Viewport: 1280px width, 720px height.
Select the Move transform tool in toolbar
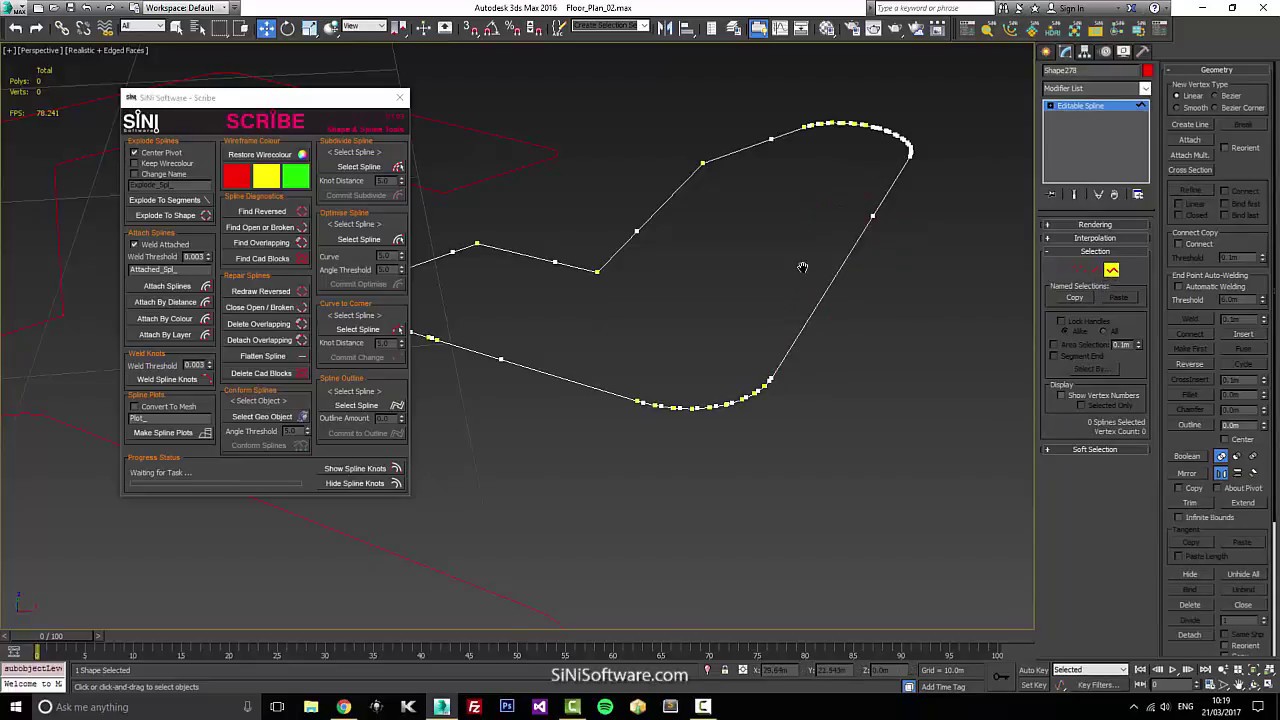266,28
